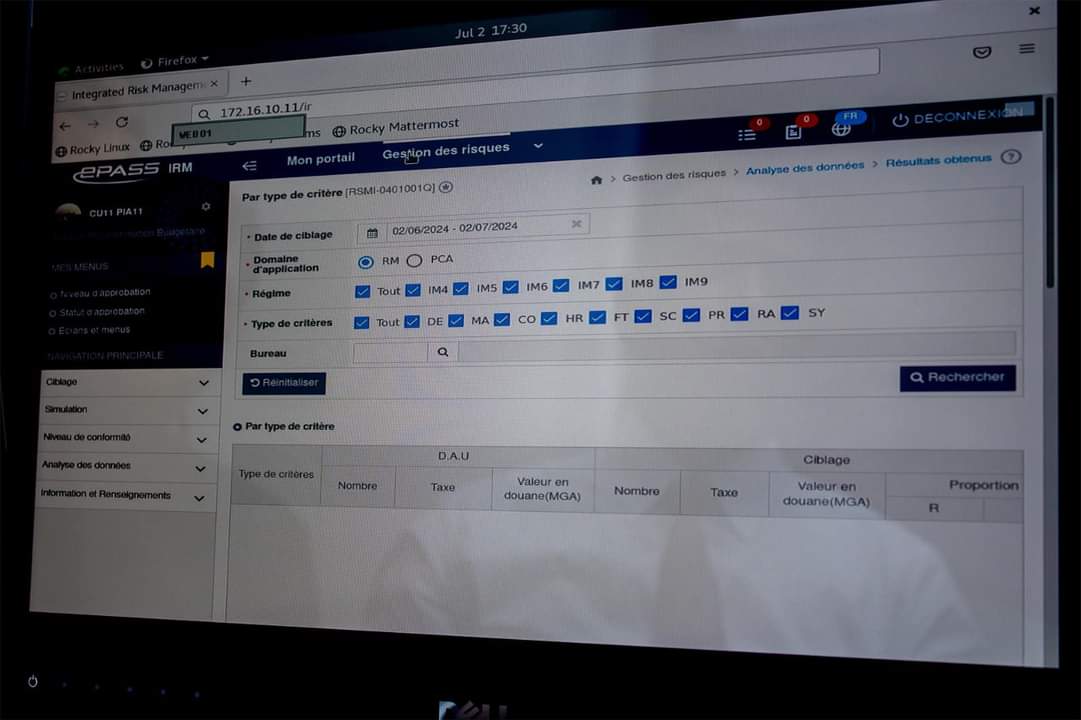Expand Information et Renseignements section

coord(125,496)
